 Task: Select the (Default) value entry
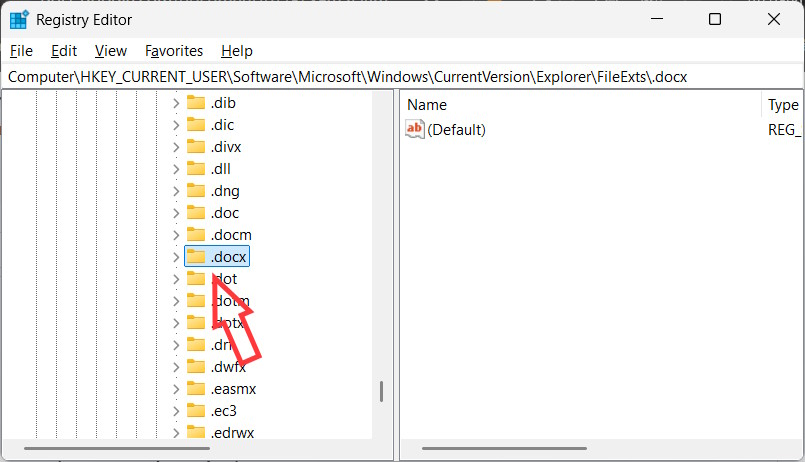coord(456,129)
